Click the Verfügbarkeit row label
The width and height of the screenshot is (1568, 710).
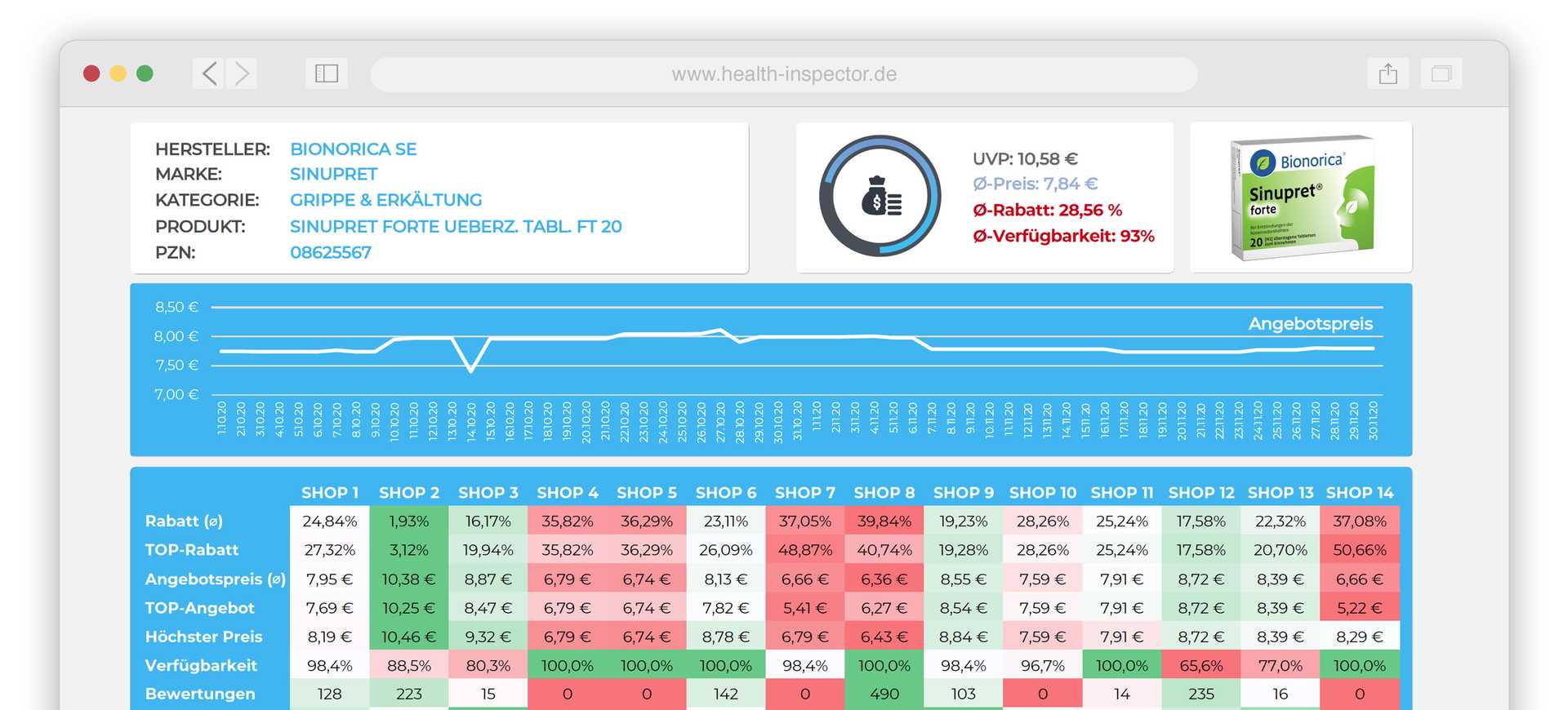click(x=201, y=665)
